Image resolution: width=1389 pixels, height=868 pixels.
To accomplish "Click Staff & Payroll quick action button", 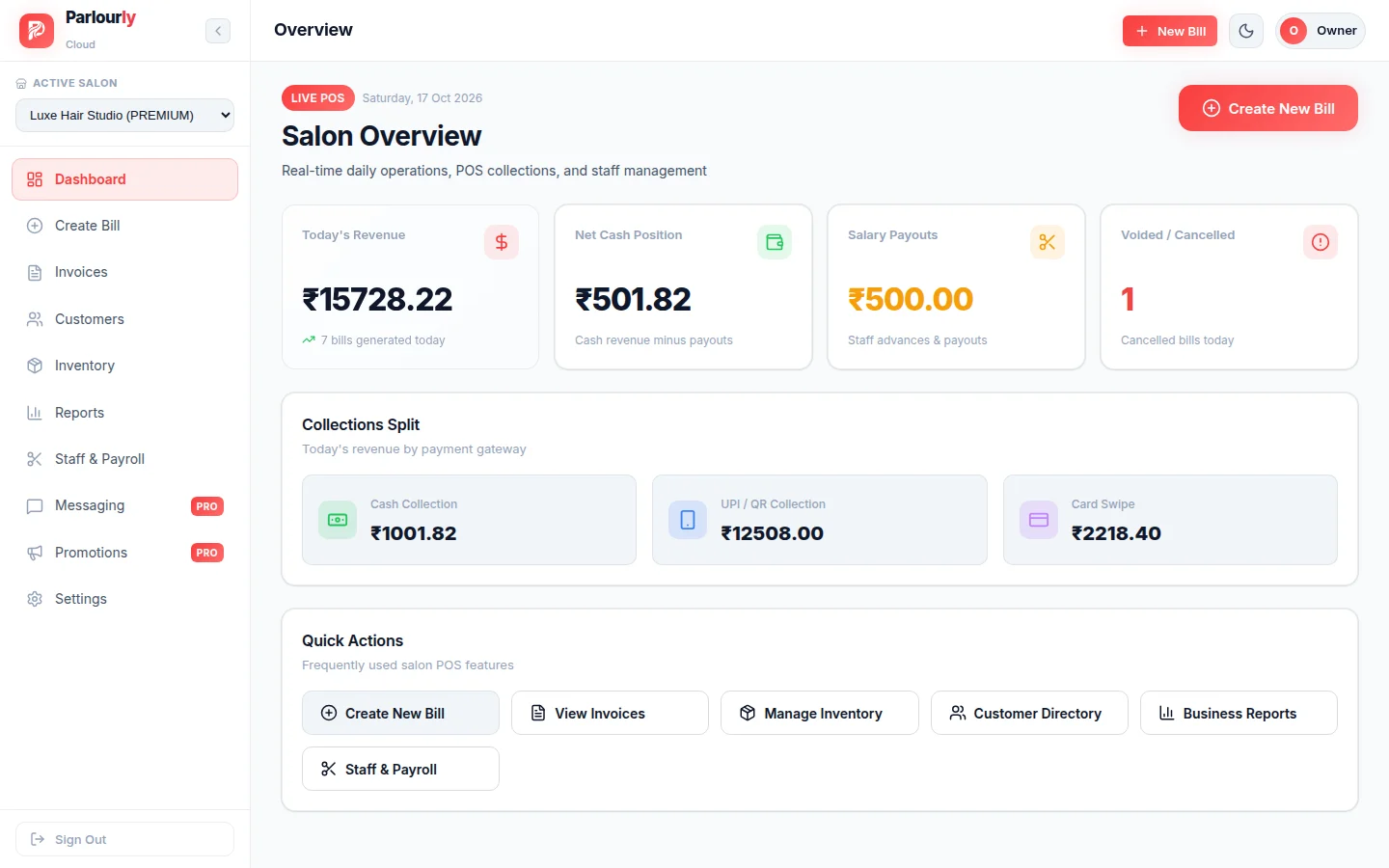I will [400, 769].
